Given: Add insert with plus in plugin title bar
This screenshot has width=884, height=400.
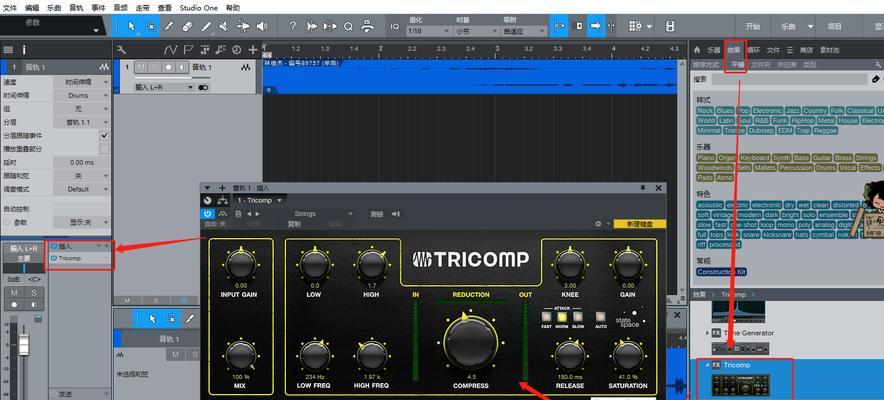Looking at the screenshot, I should 222,188.
